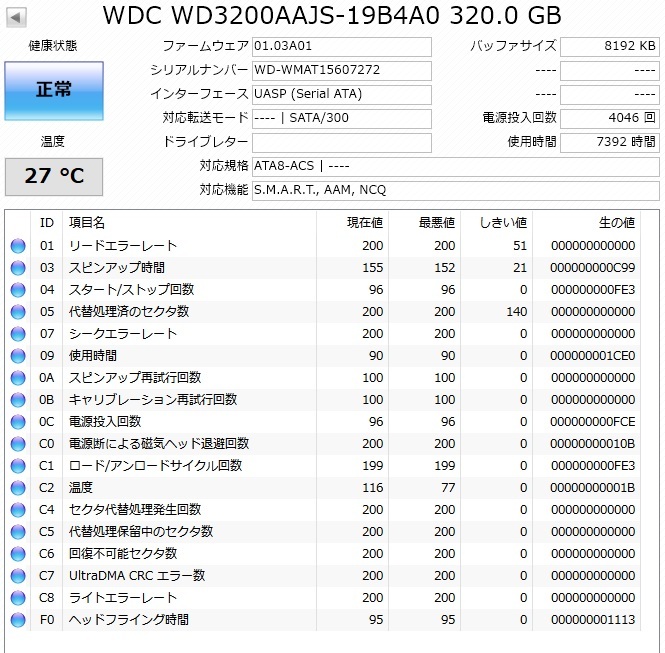
Task: Click the threshold value 140
Action: pos(517,312)
